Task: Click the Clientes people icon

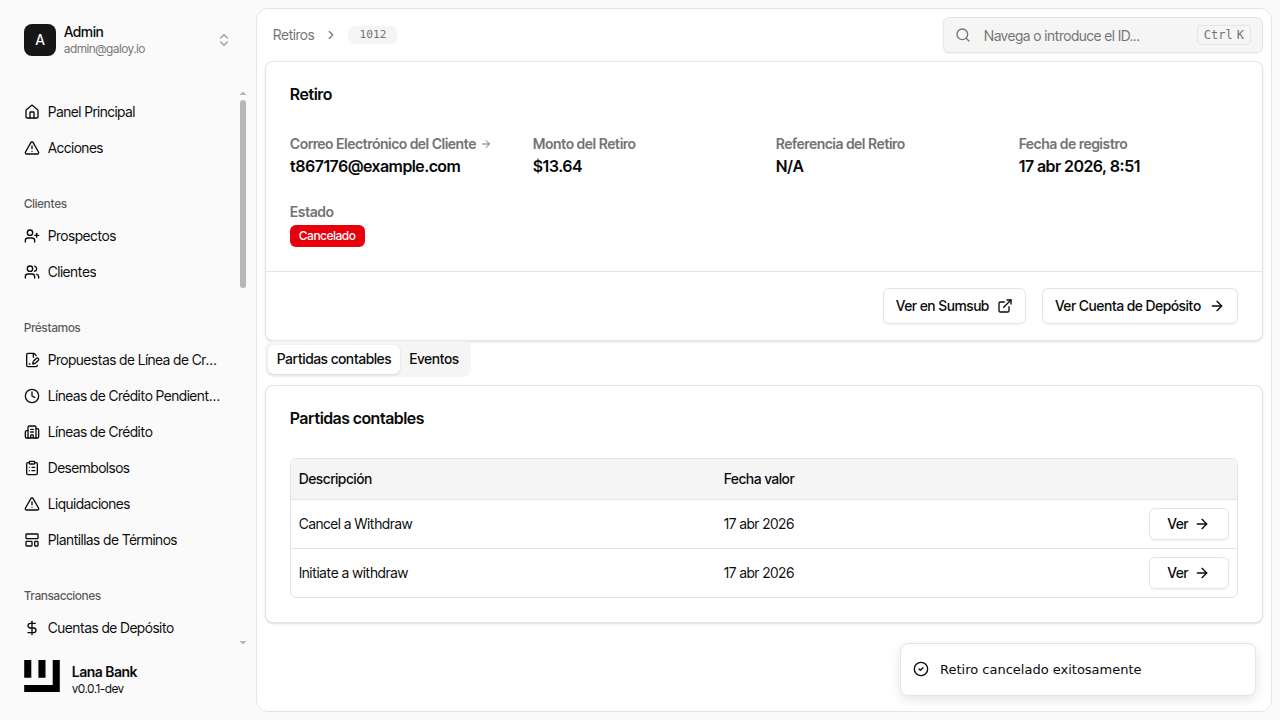Action: [x=32, y=272]
